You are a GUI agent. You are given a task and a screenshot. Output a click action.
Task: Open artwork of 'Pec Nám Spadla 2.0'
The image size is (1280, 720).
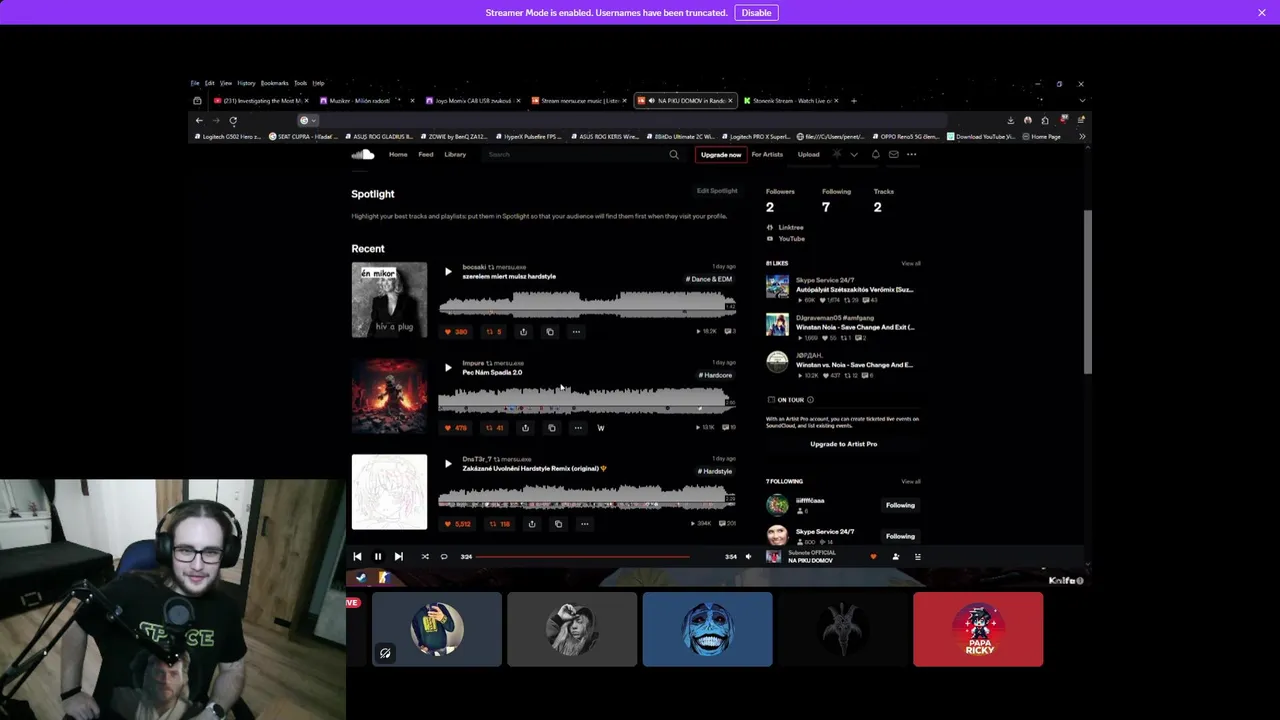[389, 396]
